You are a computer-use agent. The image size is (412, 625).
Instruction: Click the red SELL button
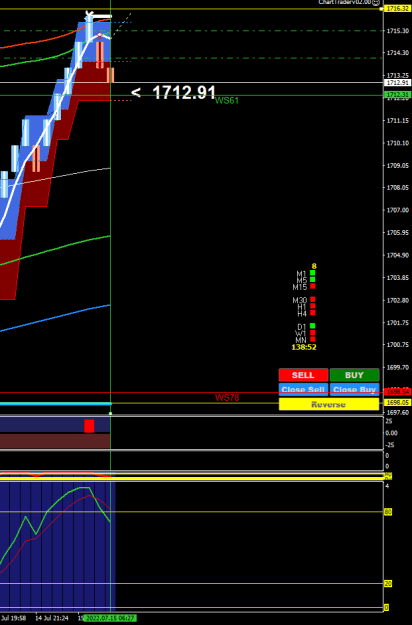[x=303, y=375]
